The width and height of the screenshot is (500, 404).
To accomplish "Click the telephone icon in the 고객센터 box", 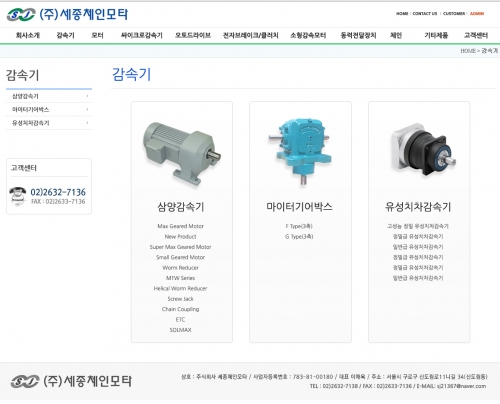I will point(18,196).
